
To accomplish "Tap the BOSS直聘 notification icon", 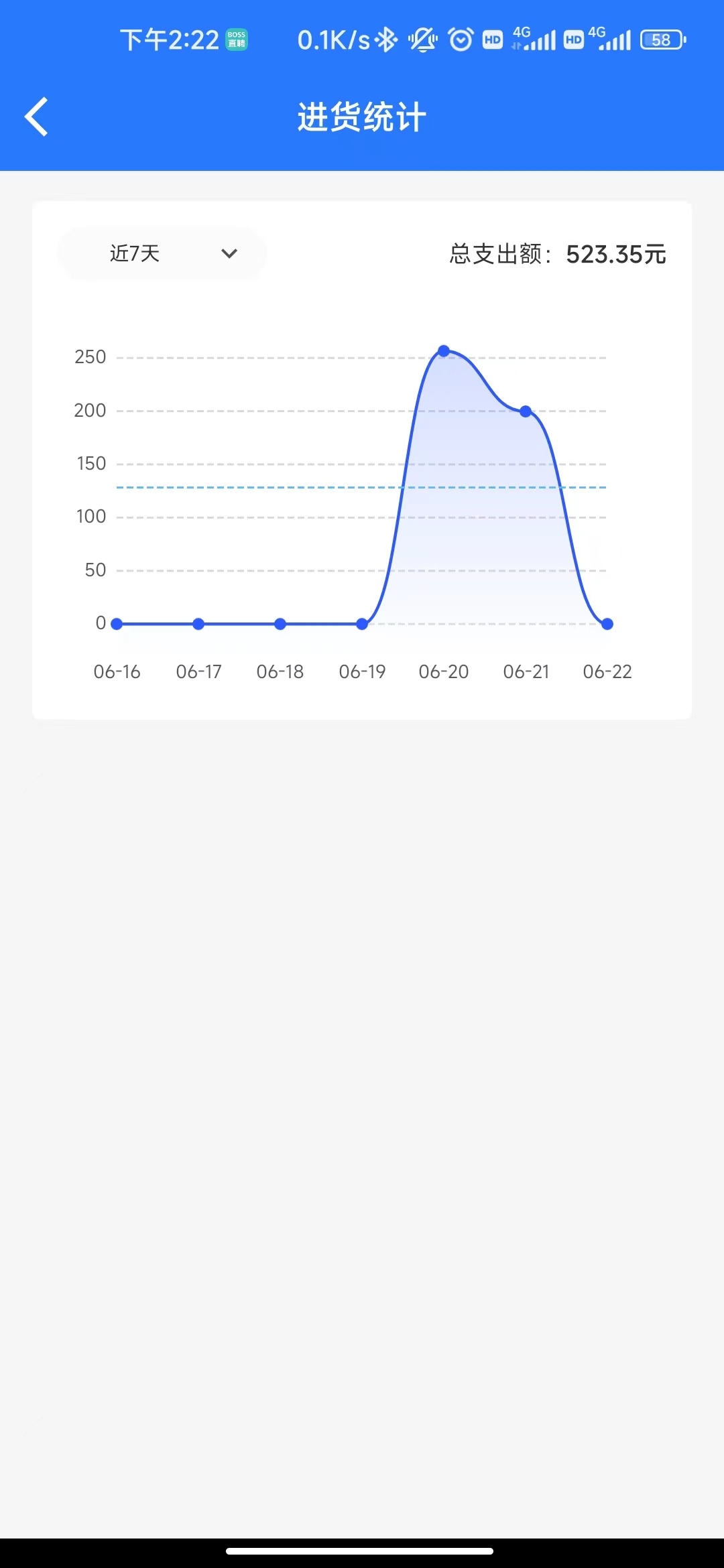I will pos(237,40).
